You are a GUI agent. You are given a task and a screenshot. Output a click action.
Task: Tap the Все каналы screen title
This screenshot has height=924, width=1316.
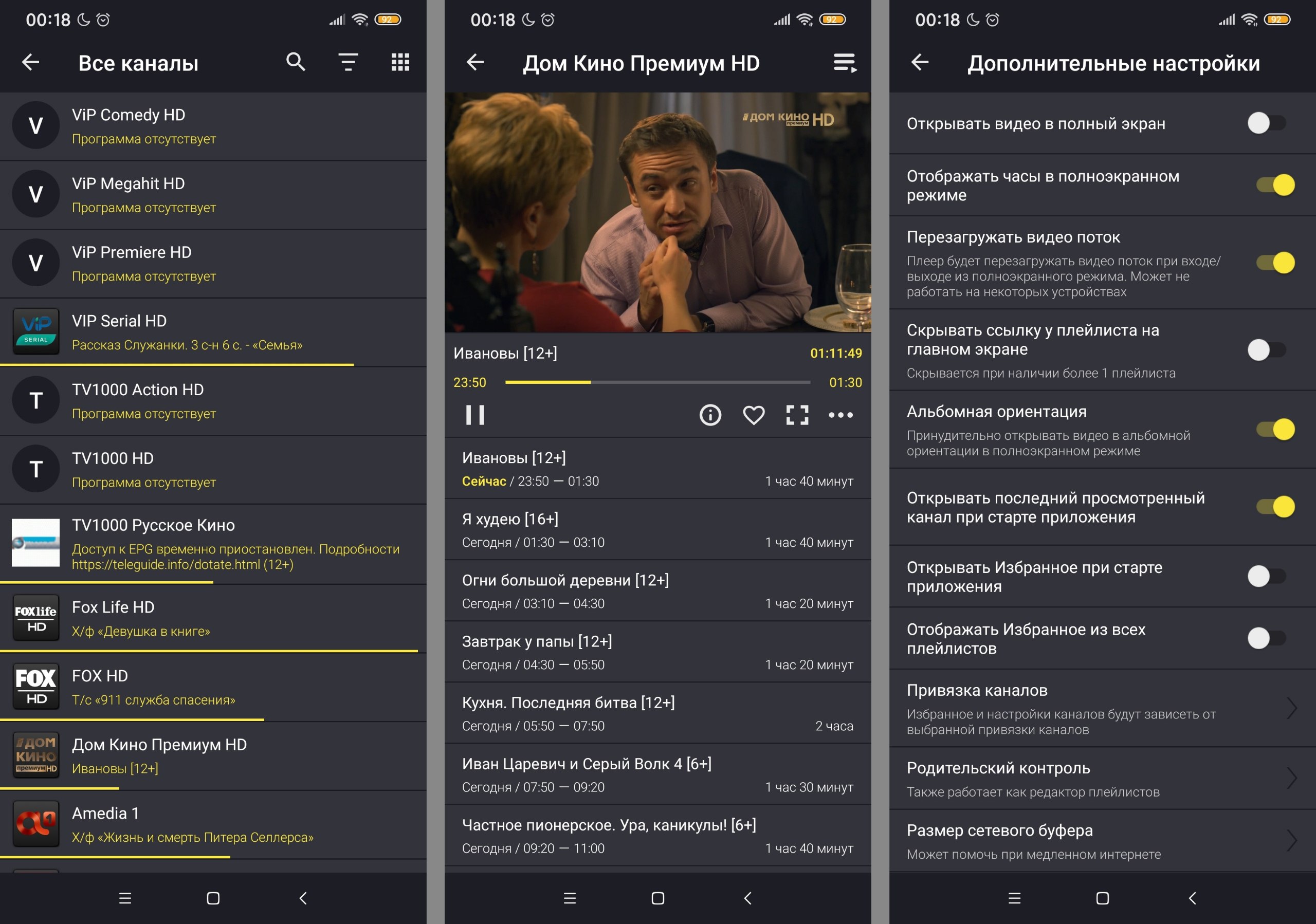(x=138, y=63)
